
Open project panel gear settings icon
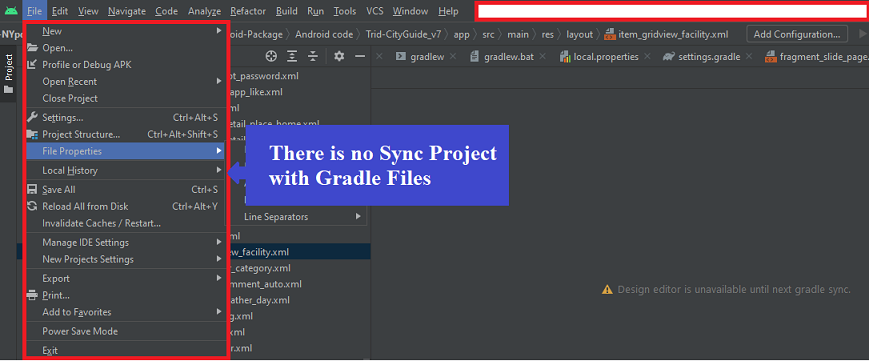(339, 56)
